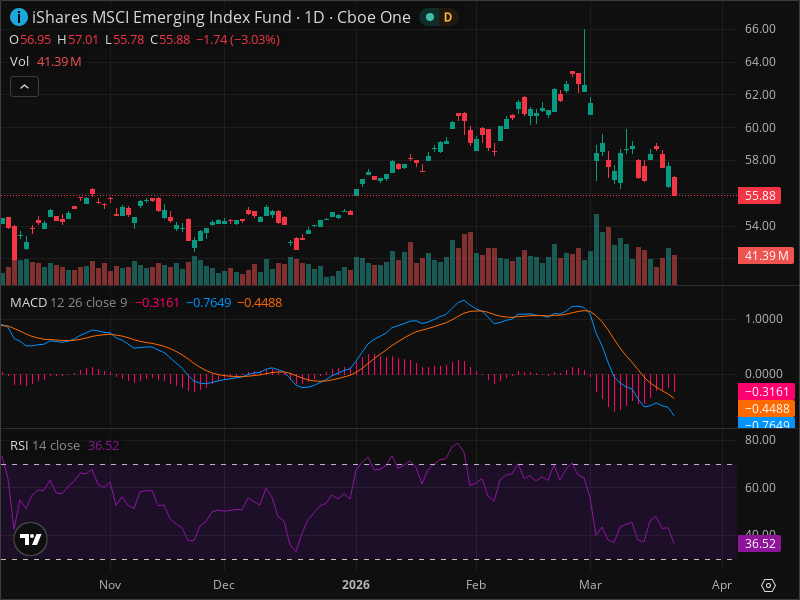Viewport: 800px width, 600px height.
Task: Click the orange D delayed-data badge
Action: click(x=447, y=17)
